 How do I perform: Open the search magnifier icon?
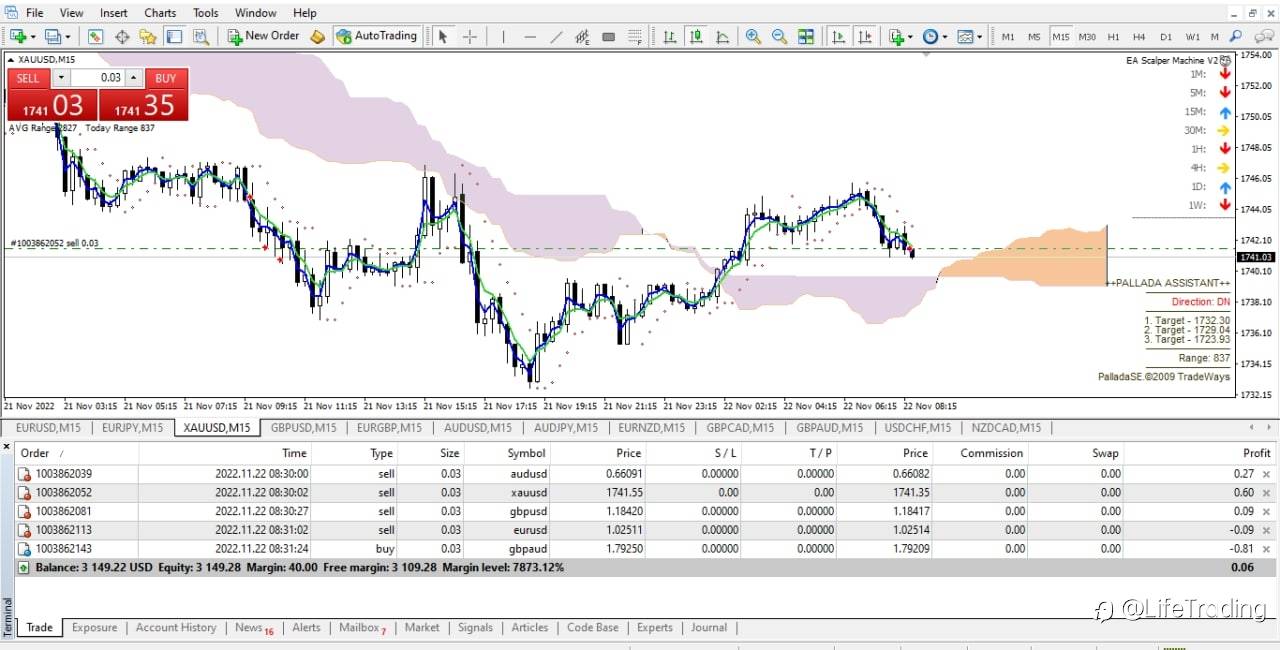pyautogui.click(x=1236, y=36)
